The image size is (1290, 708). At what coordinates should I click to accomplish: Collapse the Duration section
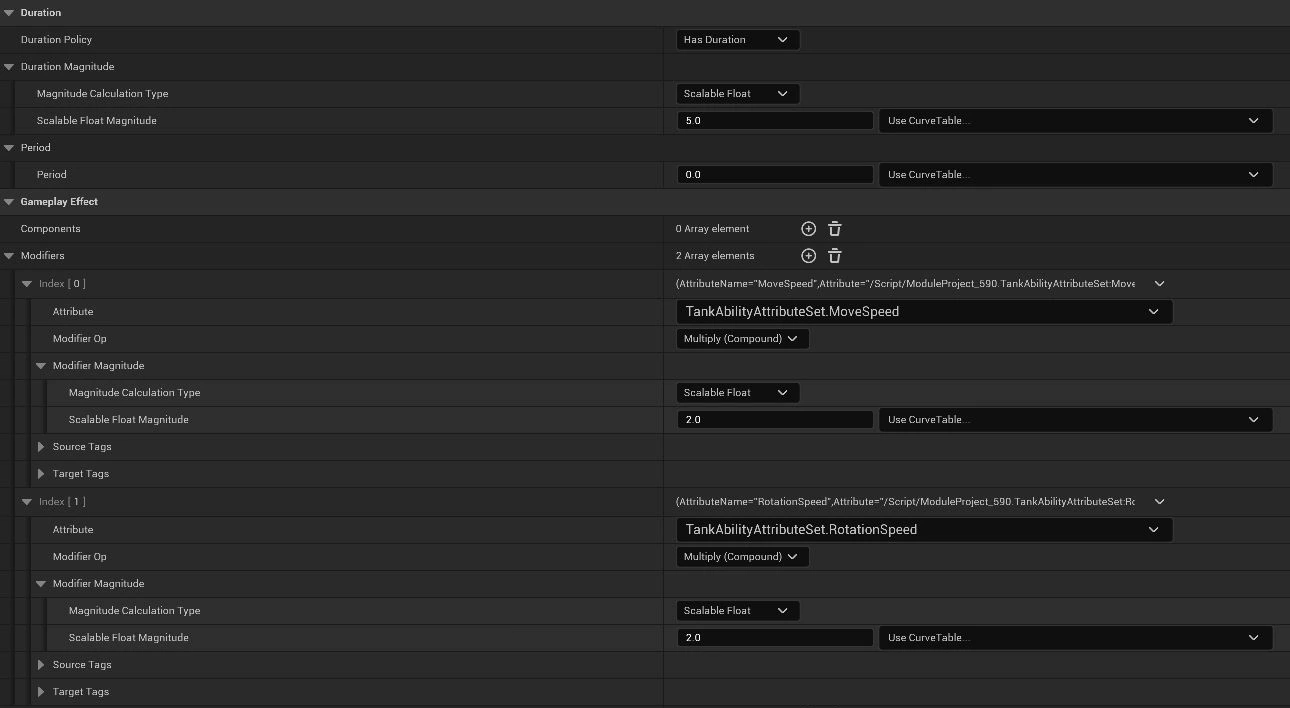[9, 13]
